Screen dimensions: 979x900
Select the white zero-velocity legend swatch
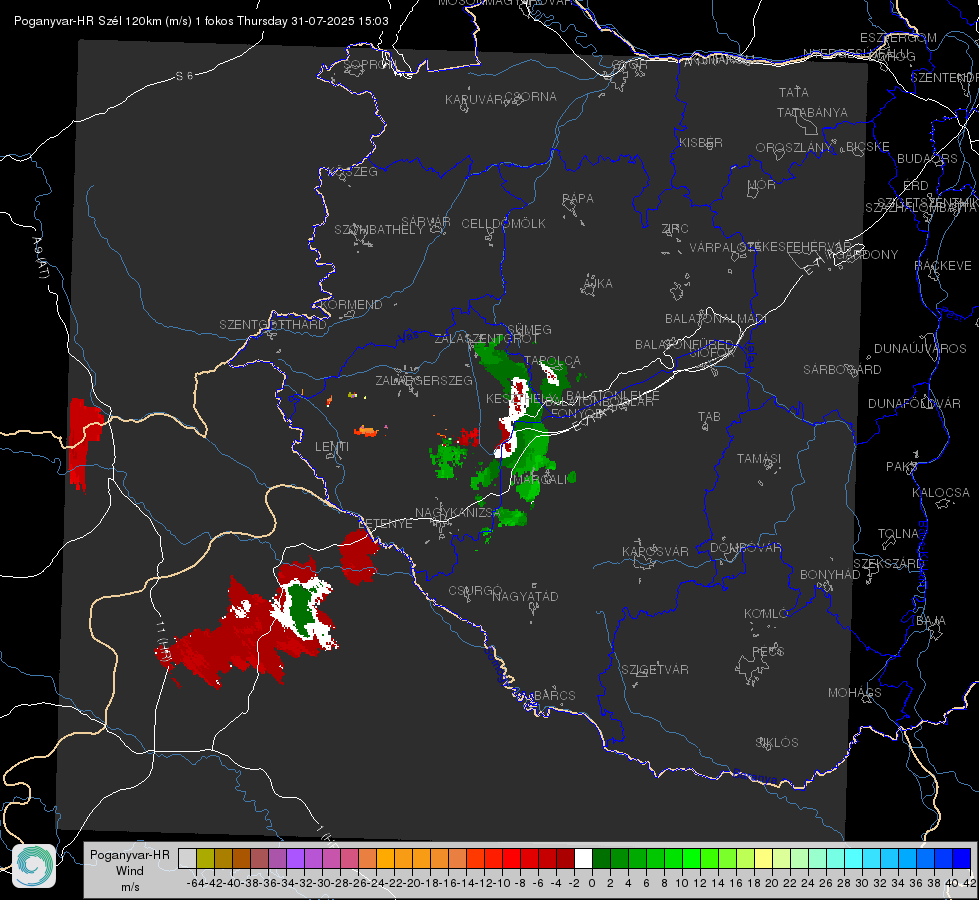click(x=583, y=858)
